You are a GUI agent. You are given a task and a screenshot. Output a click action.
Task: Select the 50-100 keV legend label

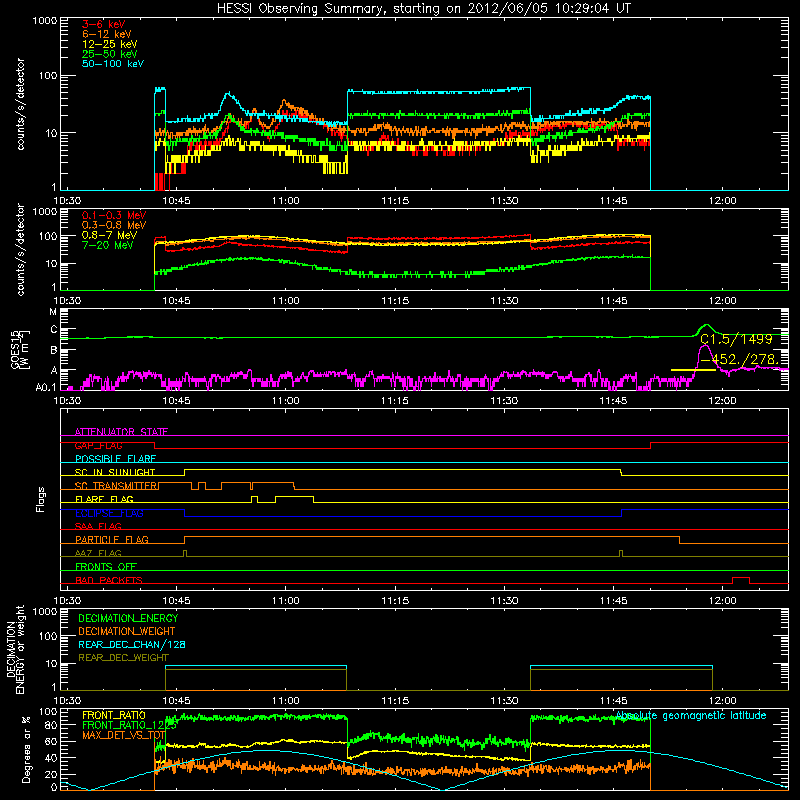pos(113,64)
